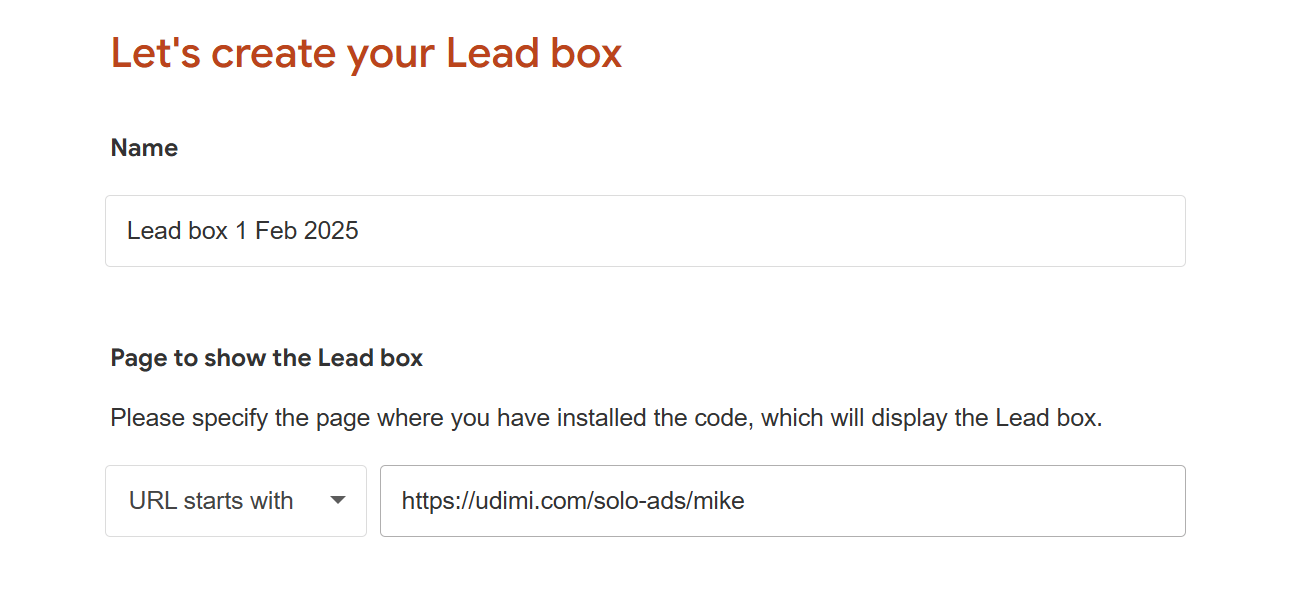The height and width of the screenshot is (597, 1294).
Task: Click the "Please specify the page" description text
Action: pyautogui.click(x=606, y=418)
